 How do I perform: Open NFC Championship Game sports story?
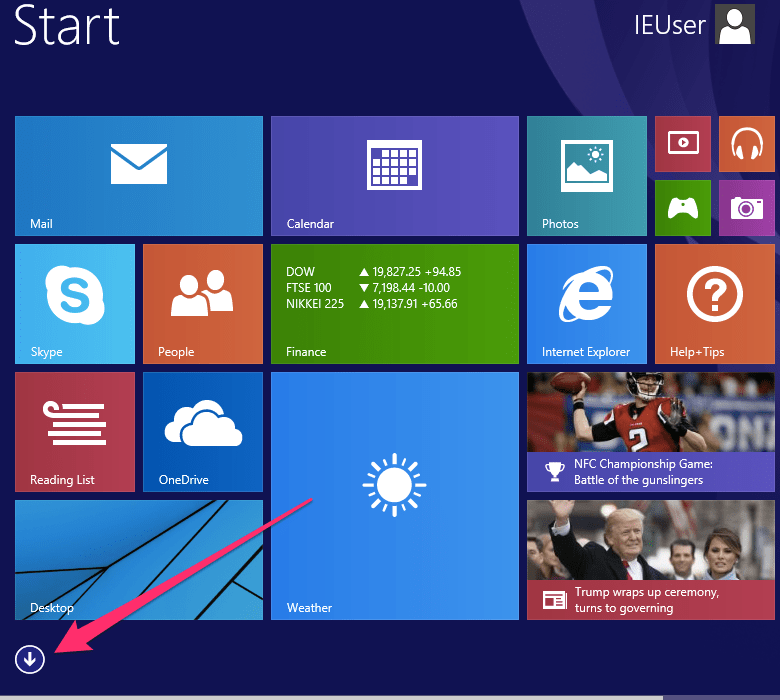coord(651,432)
